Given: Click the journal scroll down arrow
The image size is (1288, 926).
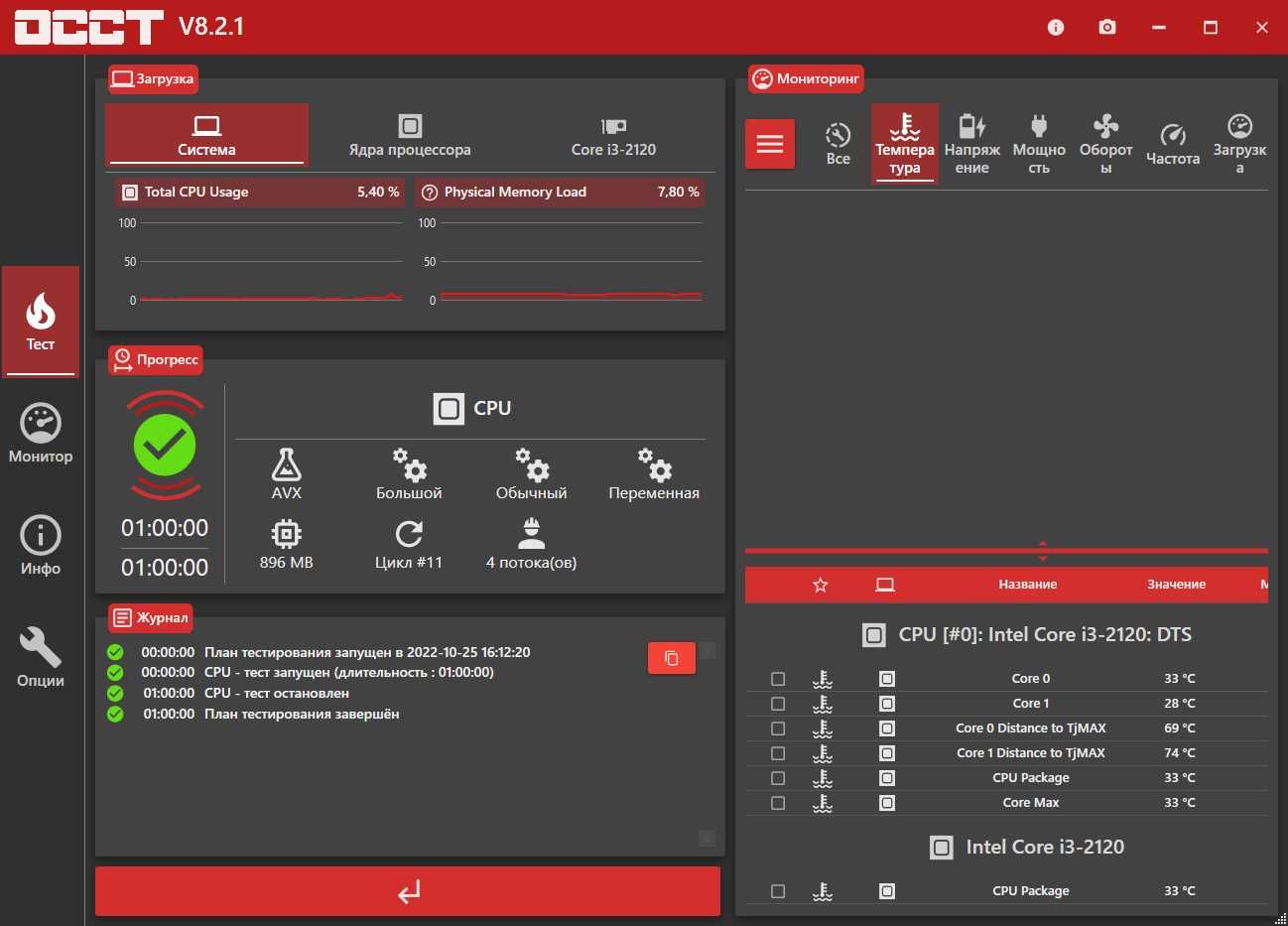Looking at the screenshot, I should [707, 838].
